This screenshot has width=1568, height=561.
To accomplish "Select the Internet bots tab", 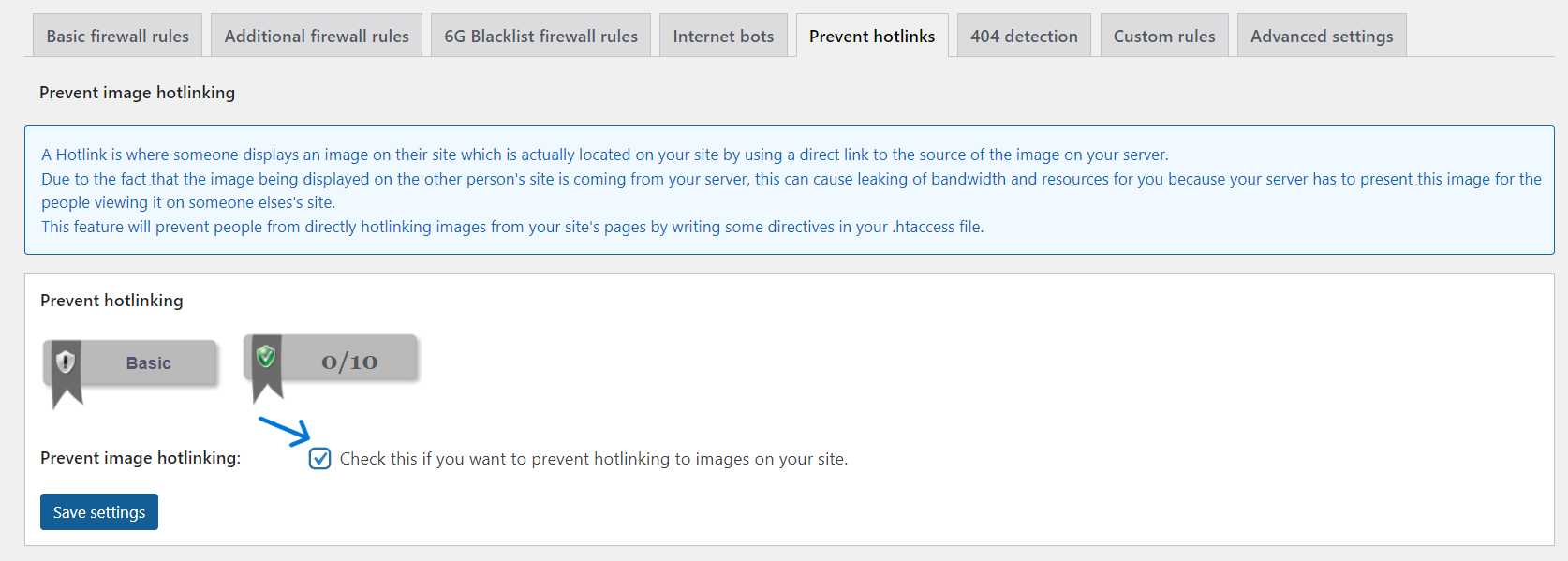I will tap(723, 37).
